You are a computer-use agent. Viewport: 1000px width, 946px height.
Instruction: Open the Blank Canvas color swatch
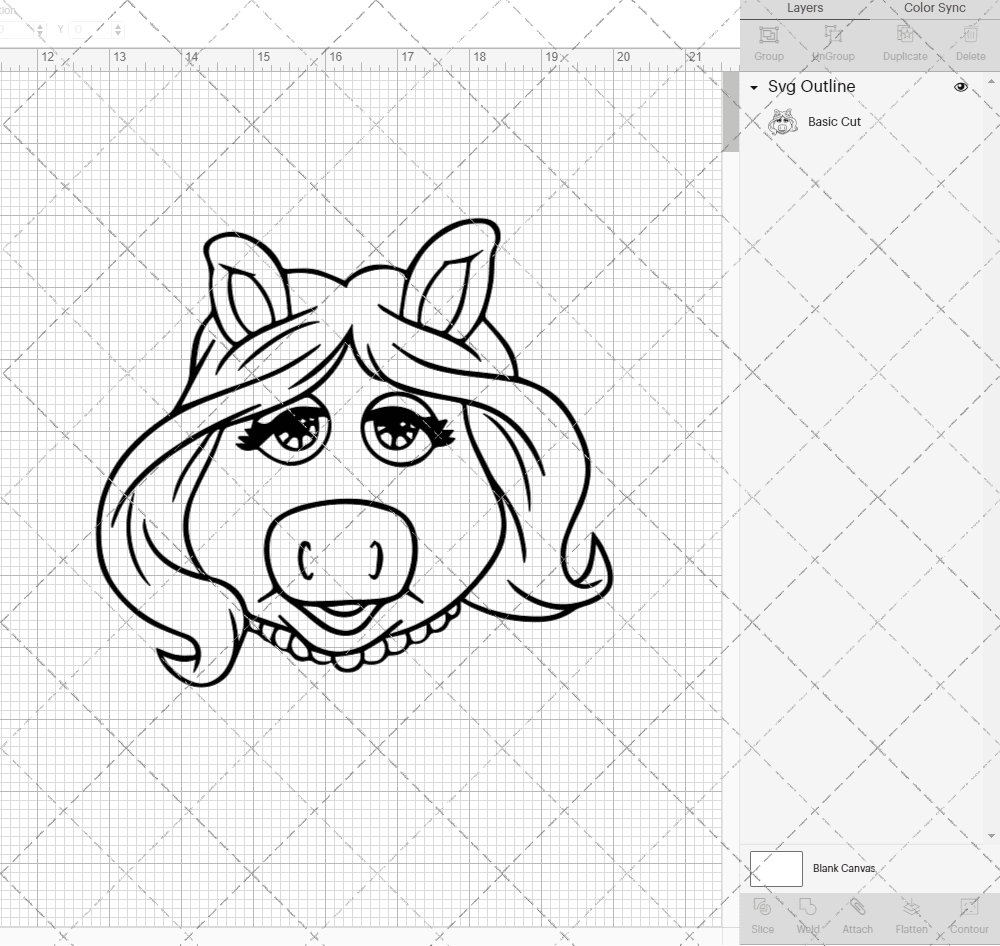tap(776, 868)
